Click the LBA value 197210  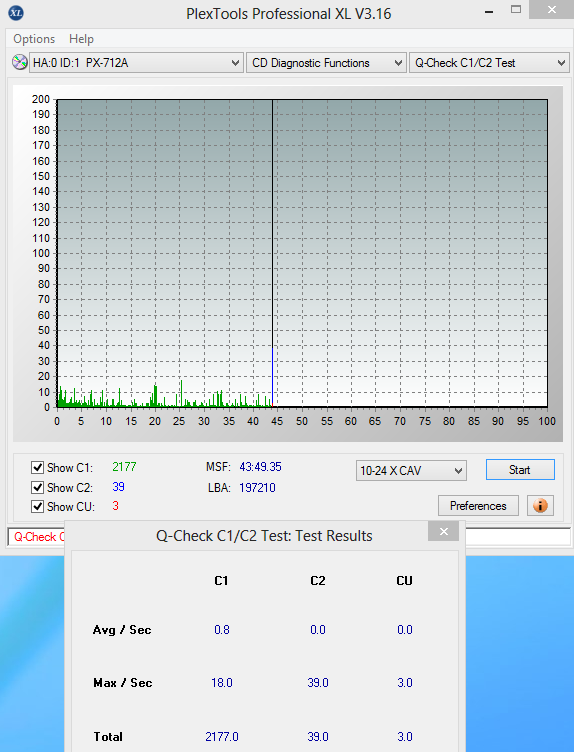point(258,488)
